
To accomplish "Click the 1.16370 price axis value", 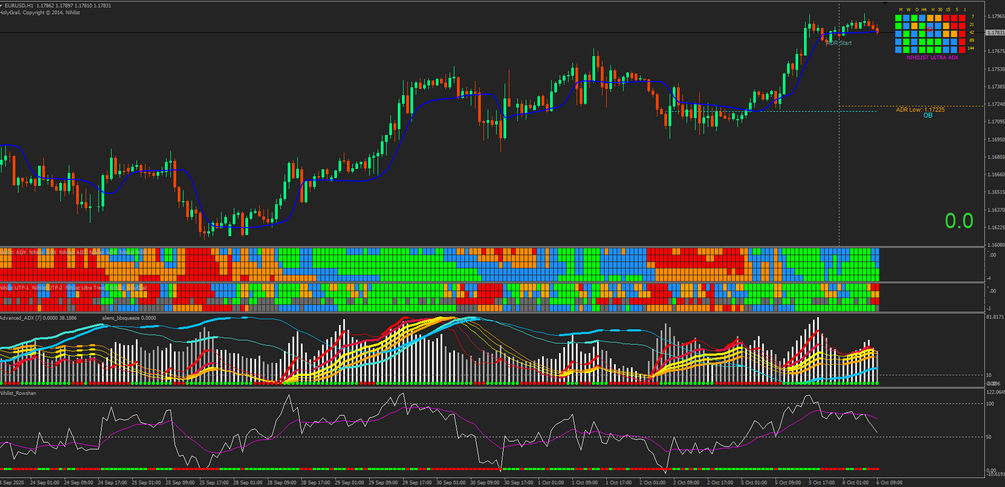I will pos(995,210).
